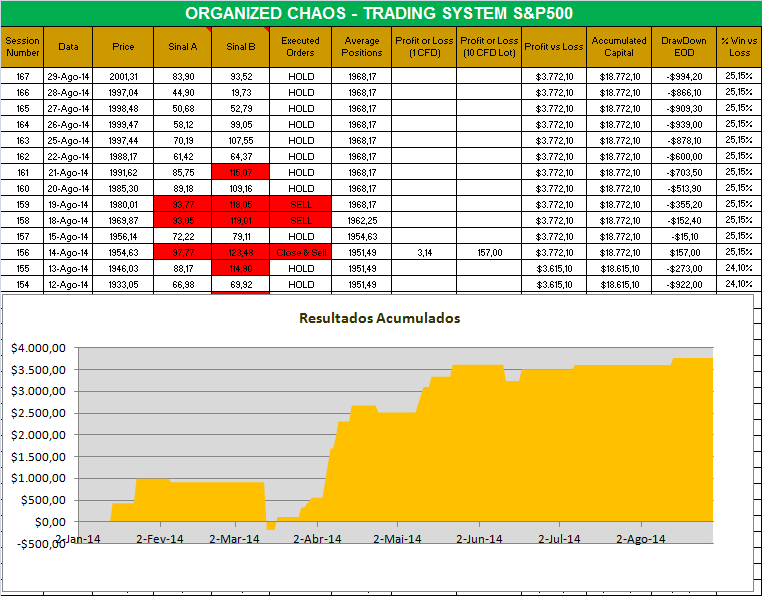
Task: Select the 2-Jun-14 axis date label
Action: pos(479,539)
